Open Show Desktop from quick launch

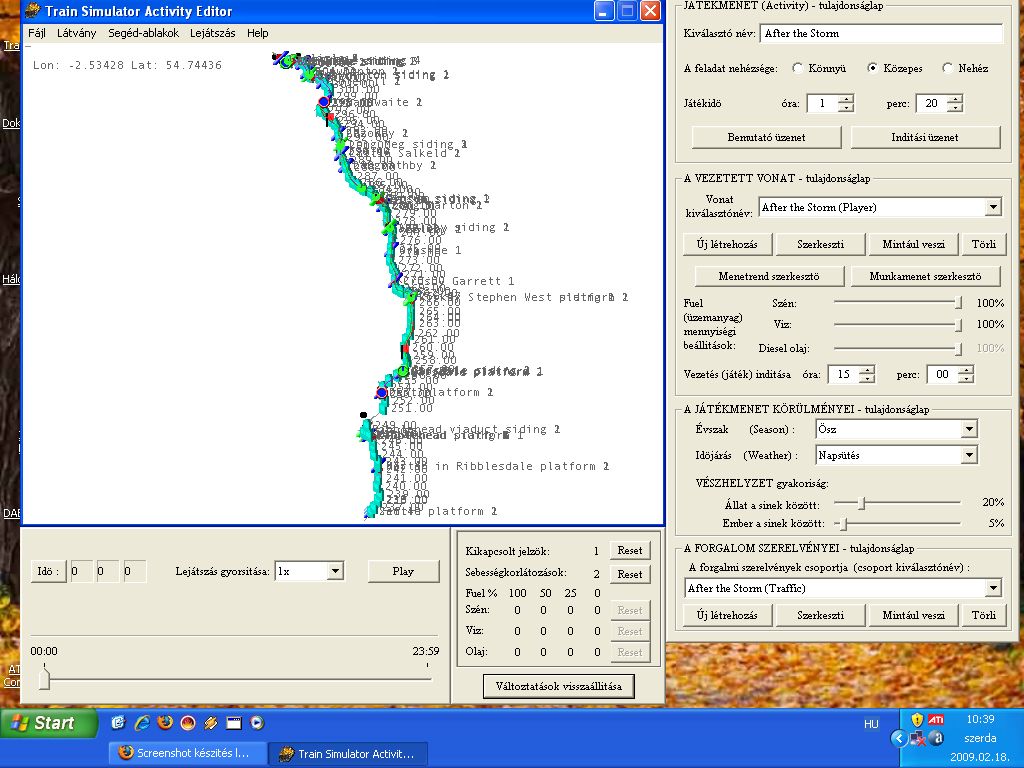coord(118,722)
